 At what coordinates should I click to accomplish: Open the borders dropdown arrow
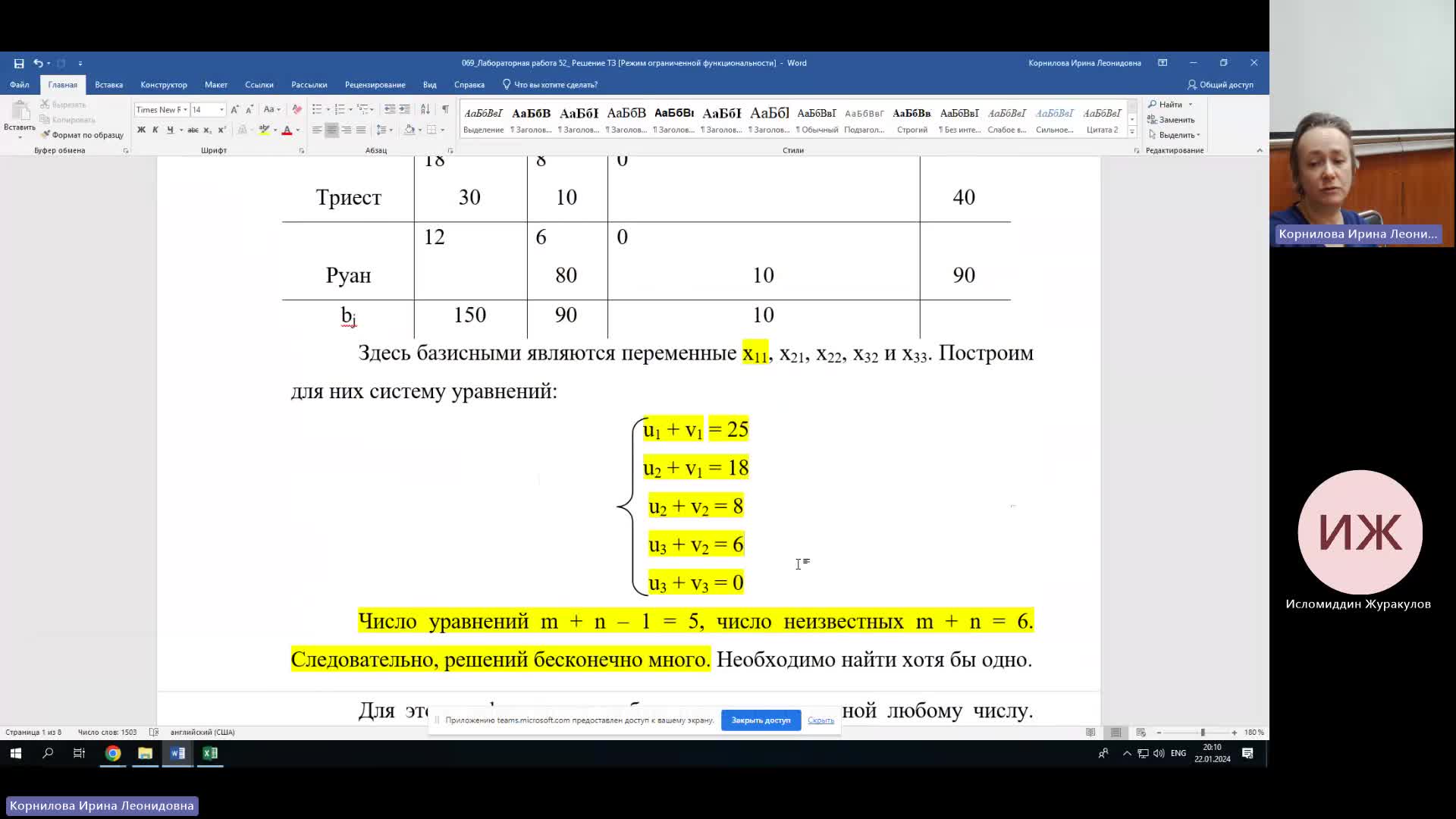click(443, 130)
